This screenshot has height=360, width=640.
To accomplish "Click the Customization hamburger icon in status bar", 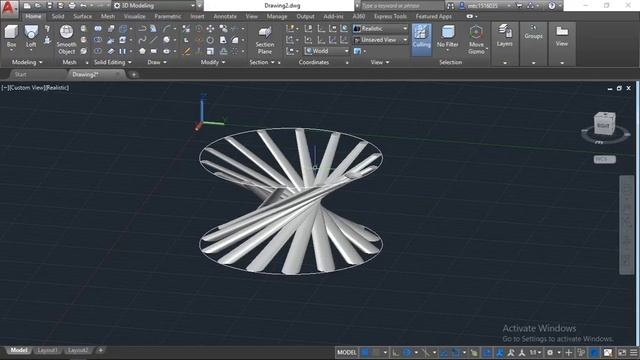I will 633,352.
